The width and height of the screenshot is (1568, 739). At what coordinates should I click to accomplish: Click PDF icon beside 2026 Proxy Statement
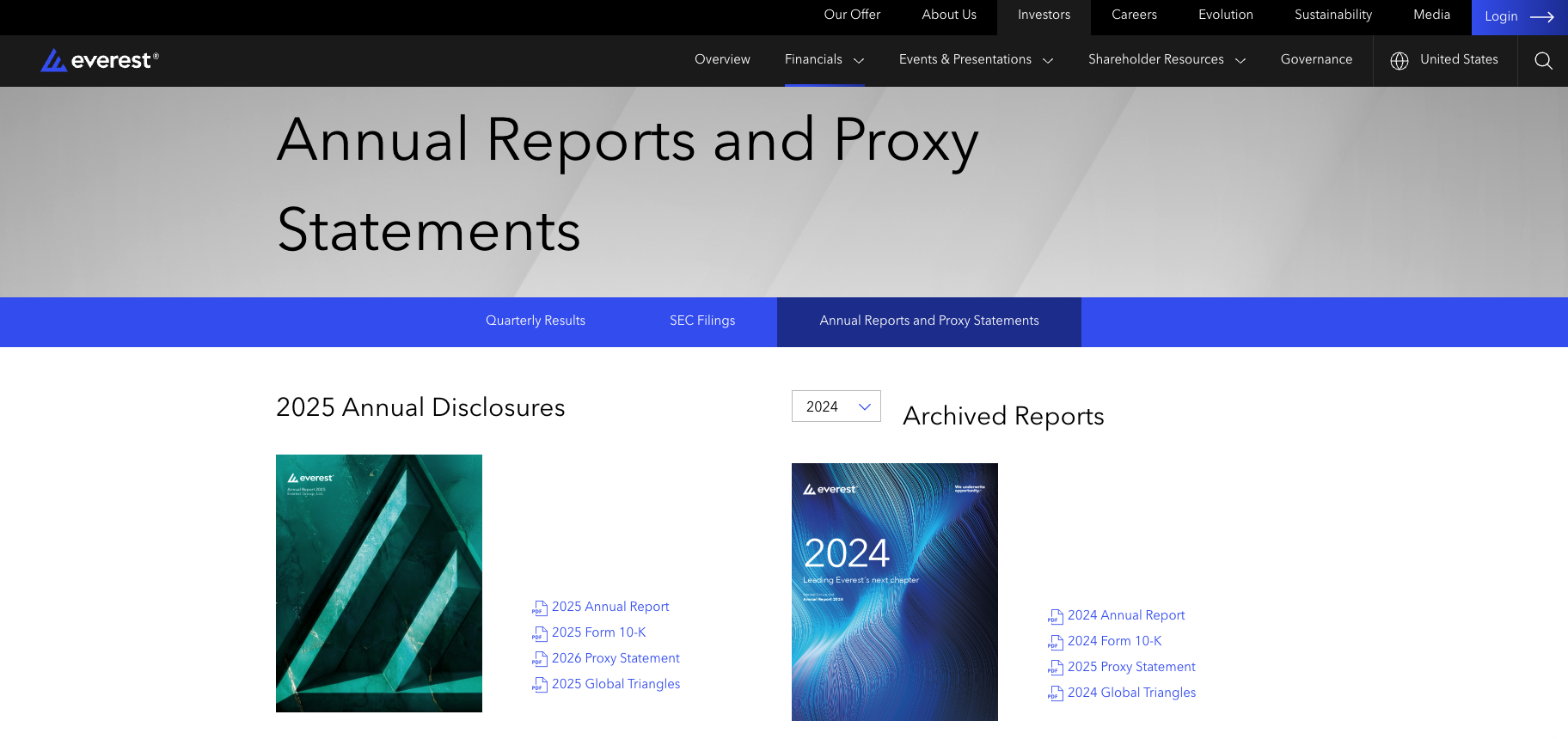540,660
